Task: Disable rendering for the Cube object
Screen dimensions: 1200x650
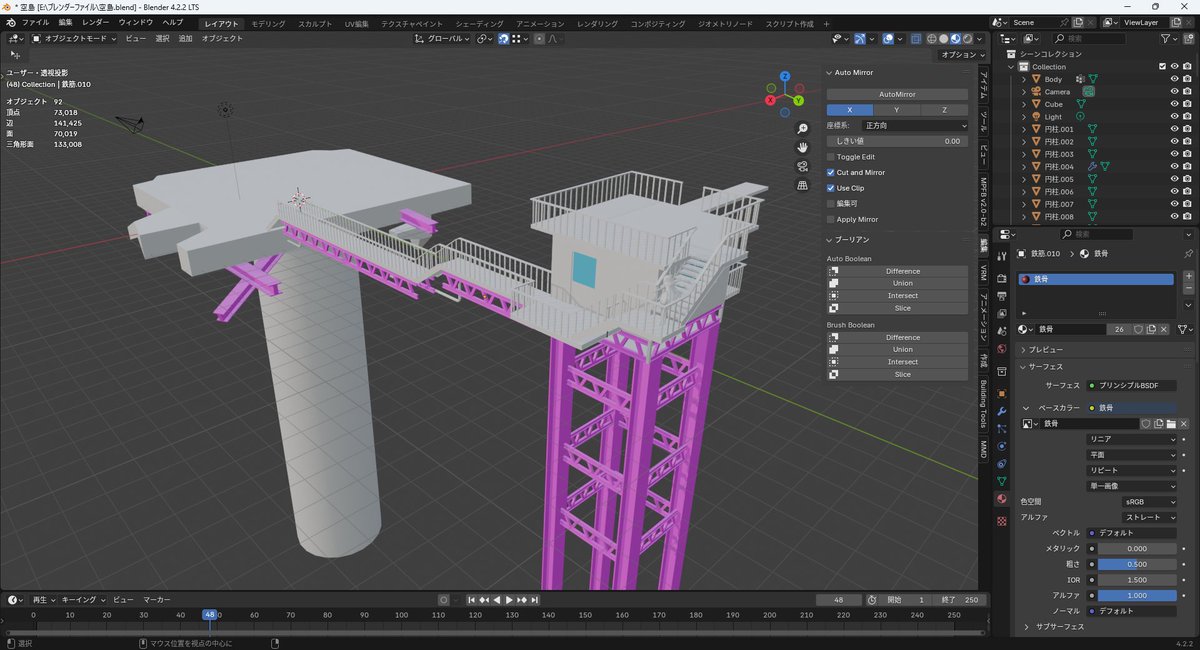Action: 1188,104
